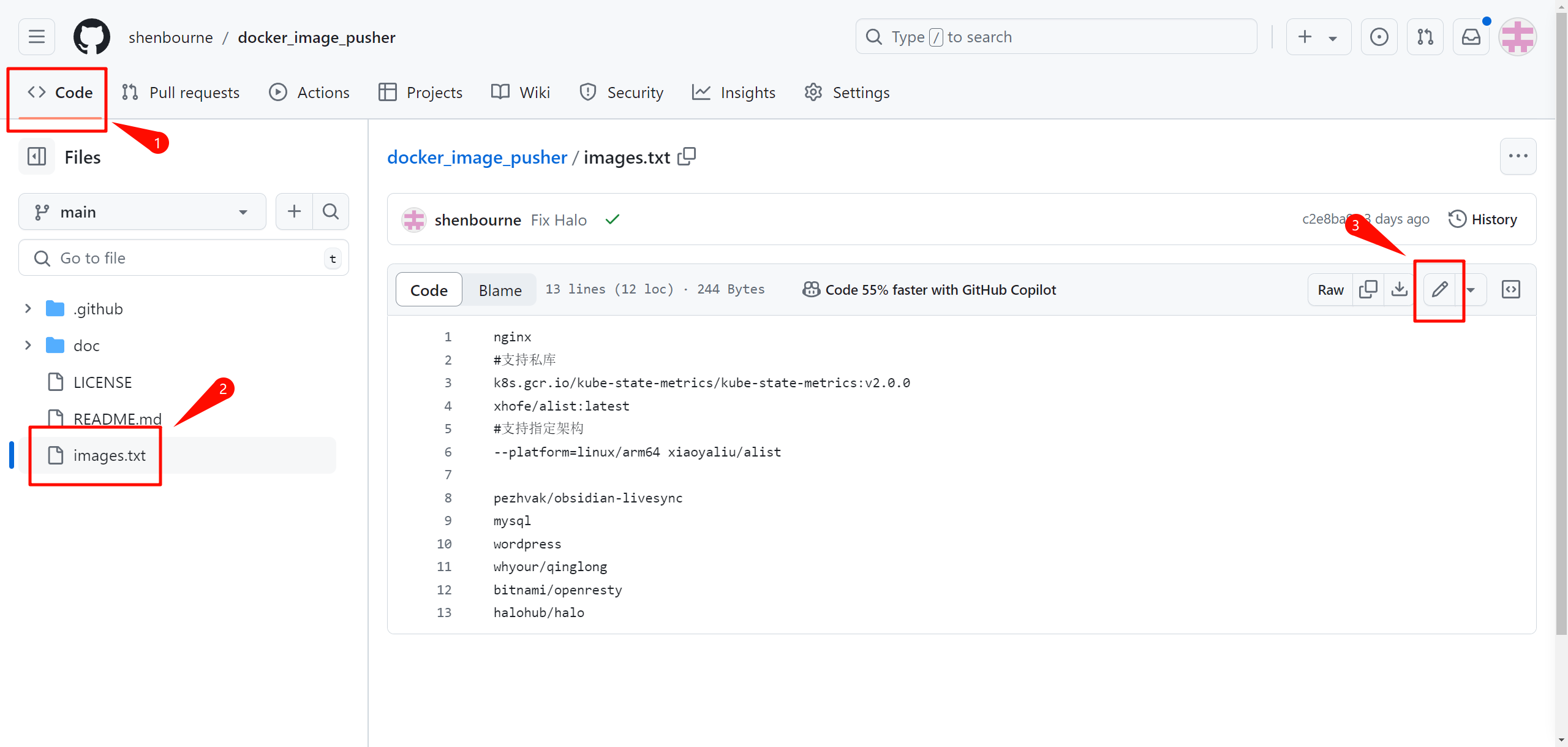Expand the doc folder
This screenshot has height=747, width=1568.
[x=28, y=346]
